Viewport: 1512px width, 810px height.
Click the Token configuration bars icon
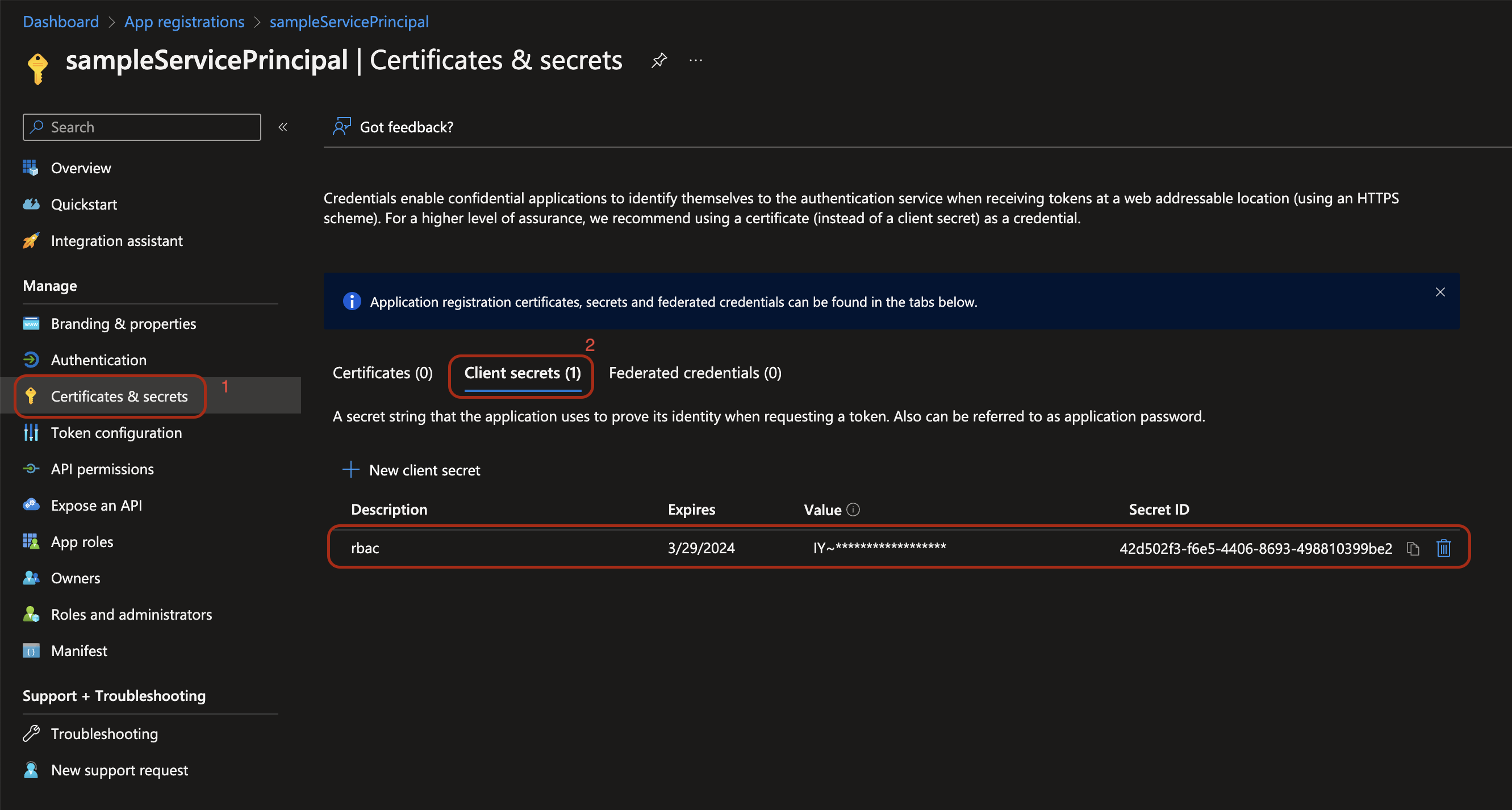coord(31,433)
